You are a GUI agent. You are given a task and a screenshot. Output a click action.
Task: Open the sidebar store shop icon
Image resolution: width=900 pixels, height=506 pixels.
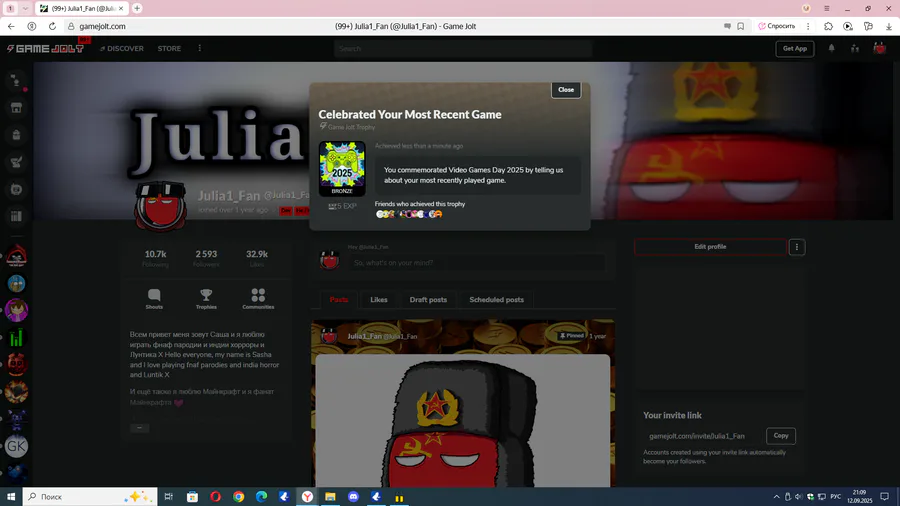pos(17,108)
